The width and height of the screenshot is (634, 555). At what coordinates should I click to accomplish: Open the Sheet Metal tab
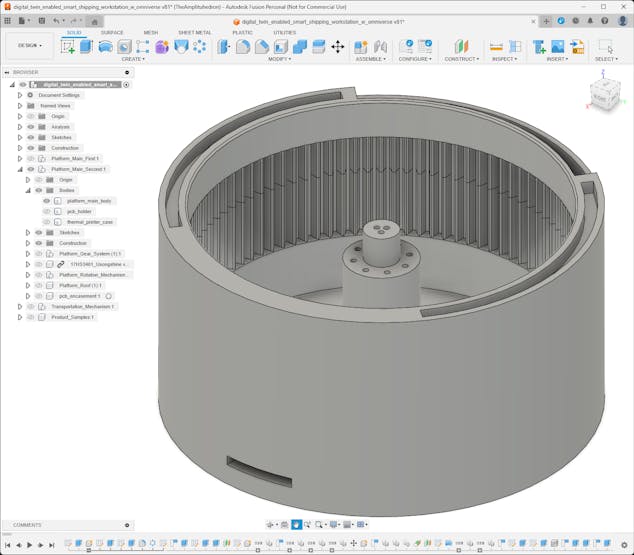click(194, 32)
